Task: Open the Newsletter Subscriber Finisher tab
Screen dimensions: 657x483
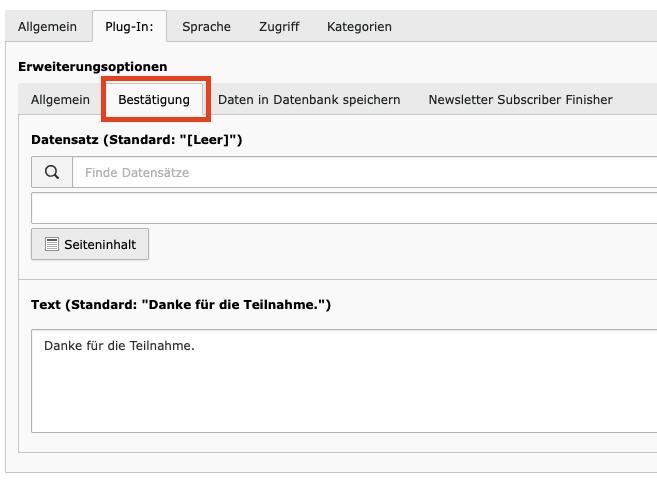Action: click(x=520, y=100)
